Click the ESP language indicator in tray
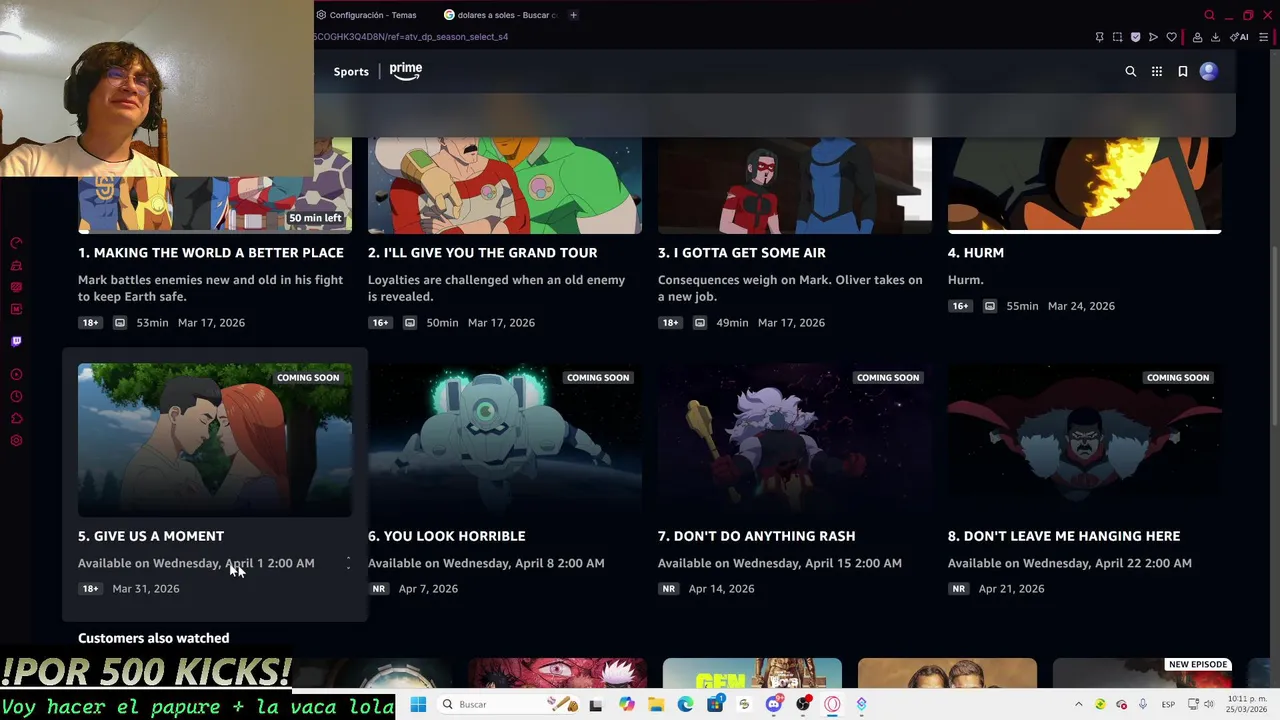Screen dimensions: 1280x720 1168,705
